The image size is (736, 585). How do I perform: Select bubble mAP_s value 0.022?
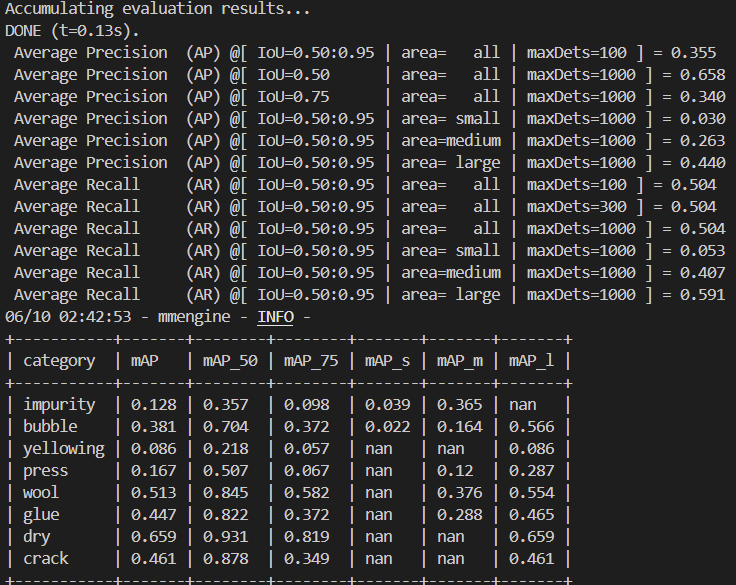pyautogui.click(x=387, y=427)
